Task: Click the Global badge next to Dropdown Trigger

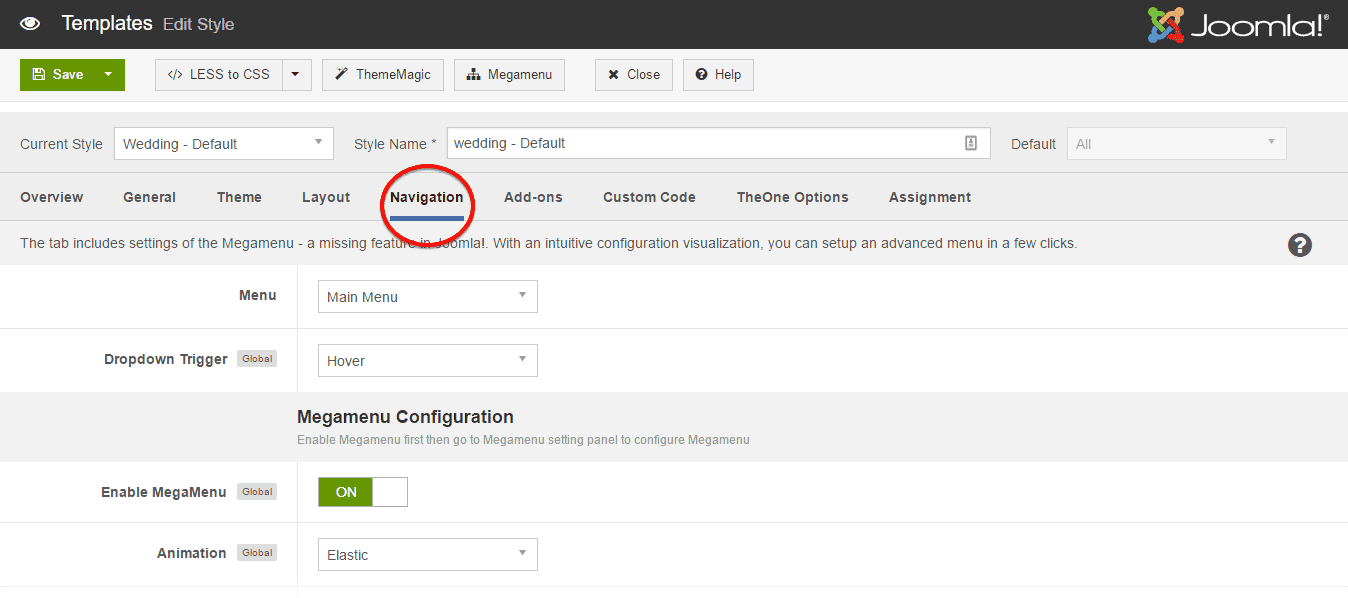Action: click(256, 358)
